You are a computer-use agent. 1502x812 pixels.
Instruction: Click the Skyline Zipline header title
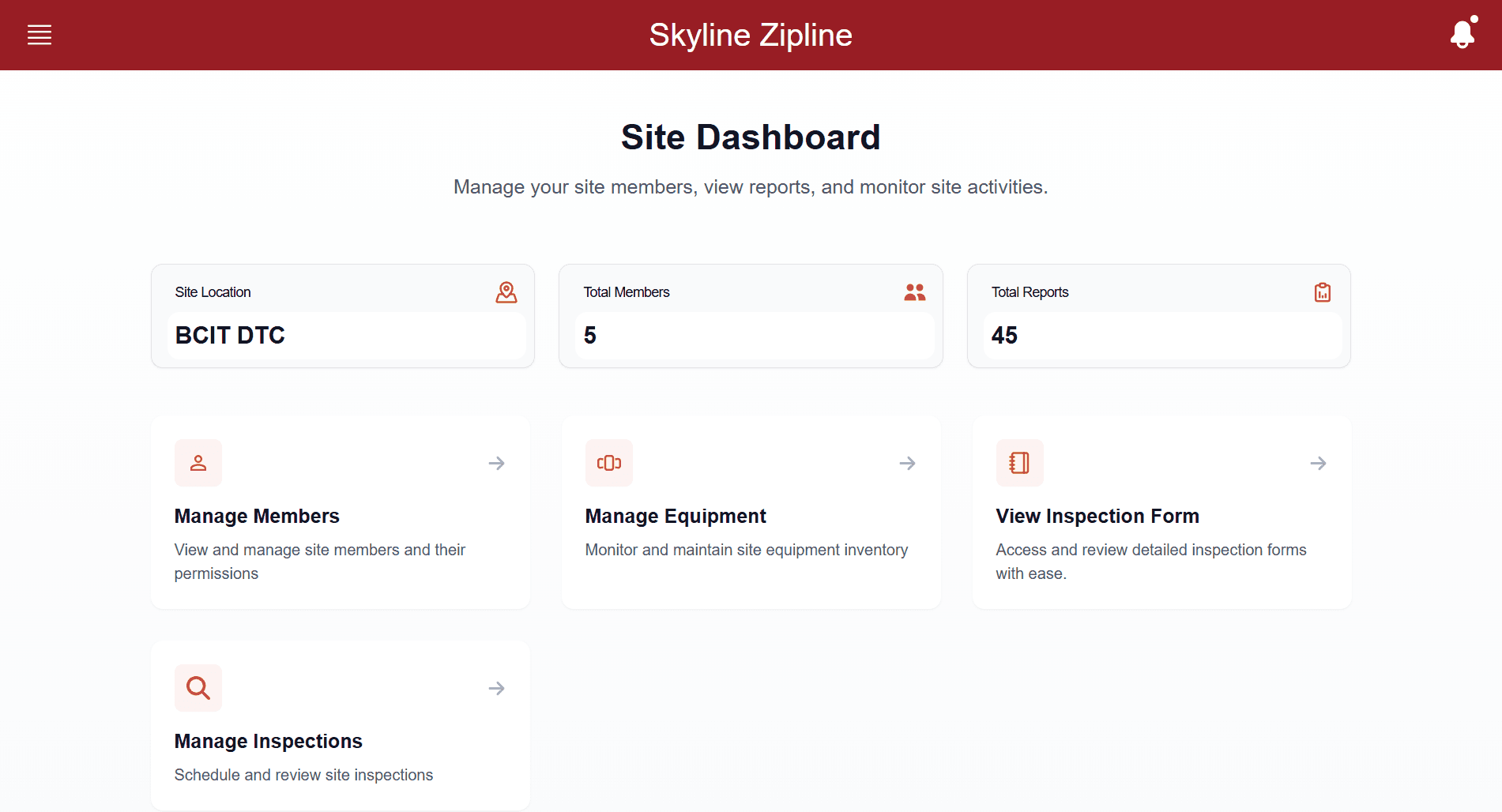pyautogui.click(x=751, y=35)
